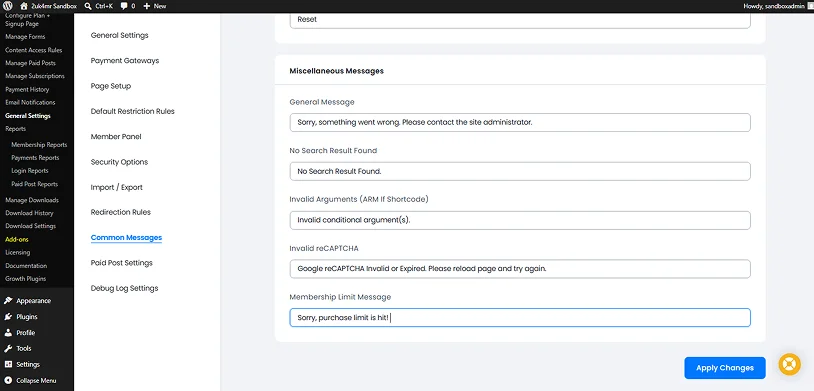Open Documentation link in sidebar
Screen dimensions: 814x391
(26, 265)
